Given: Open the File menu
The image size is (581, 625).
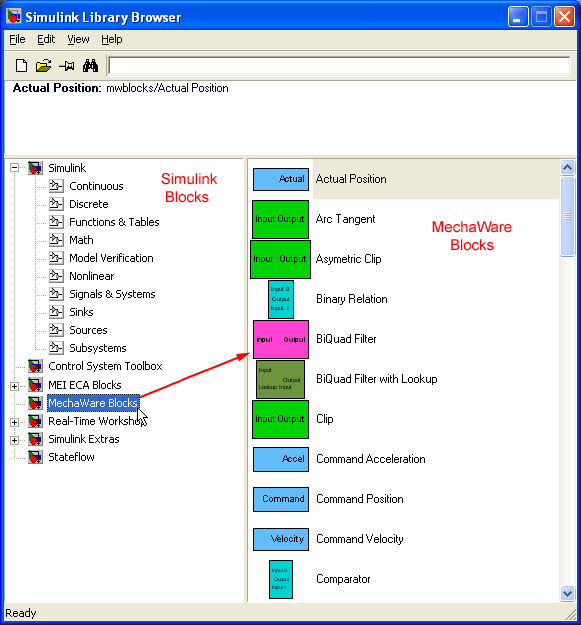Looking at the screenshot, I should [x=17, y=39].
